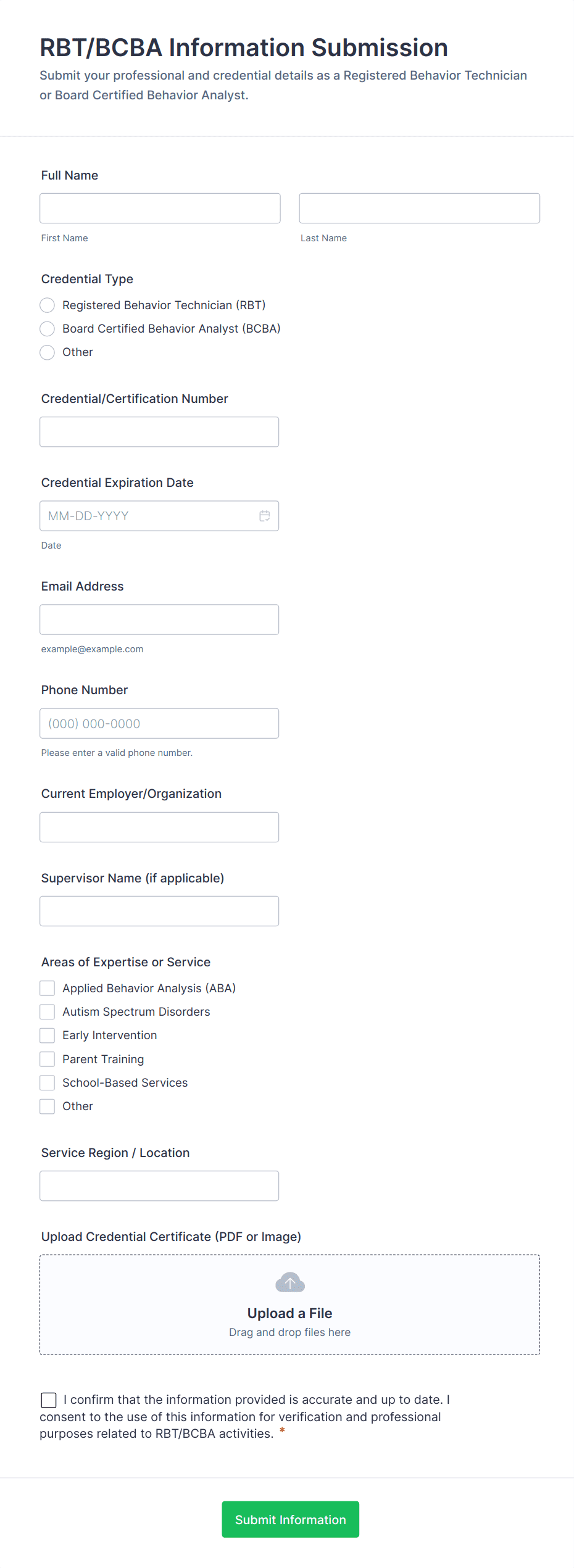
Task: Choose Other credential type radio
Action: (48, 352)
